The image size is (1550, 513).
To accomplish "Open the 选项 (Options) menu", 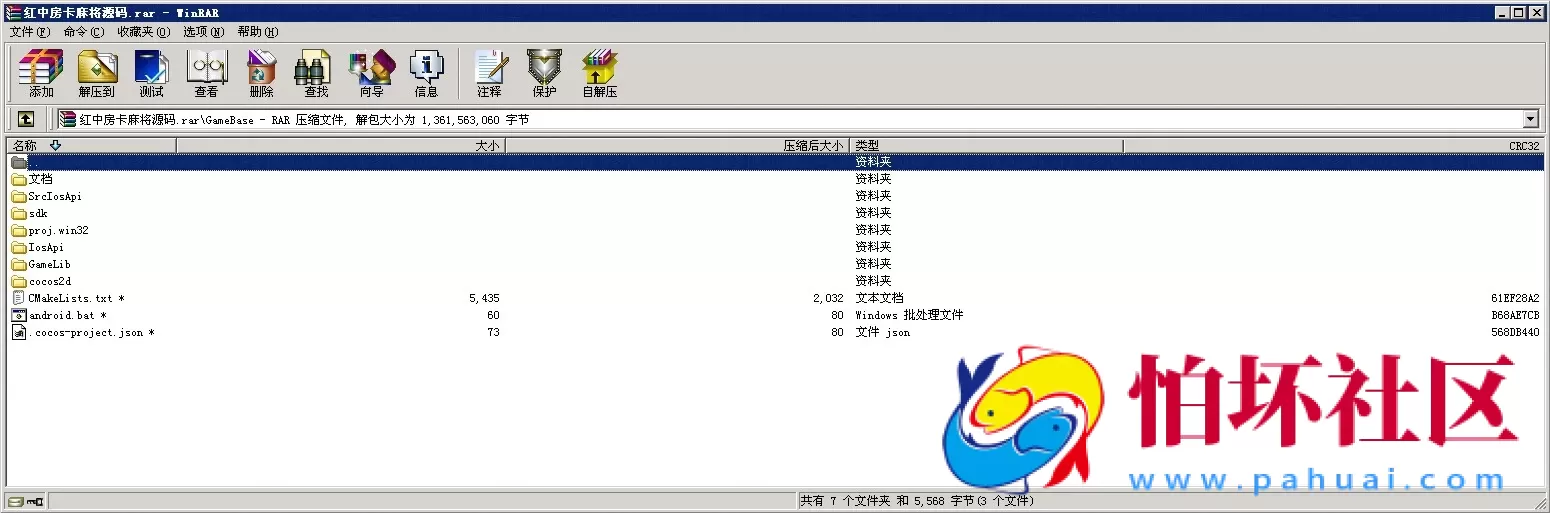I will pos(203,32).
